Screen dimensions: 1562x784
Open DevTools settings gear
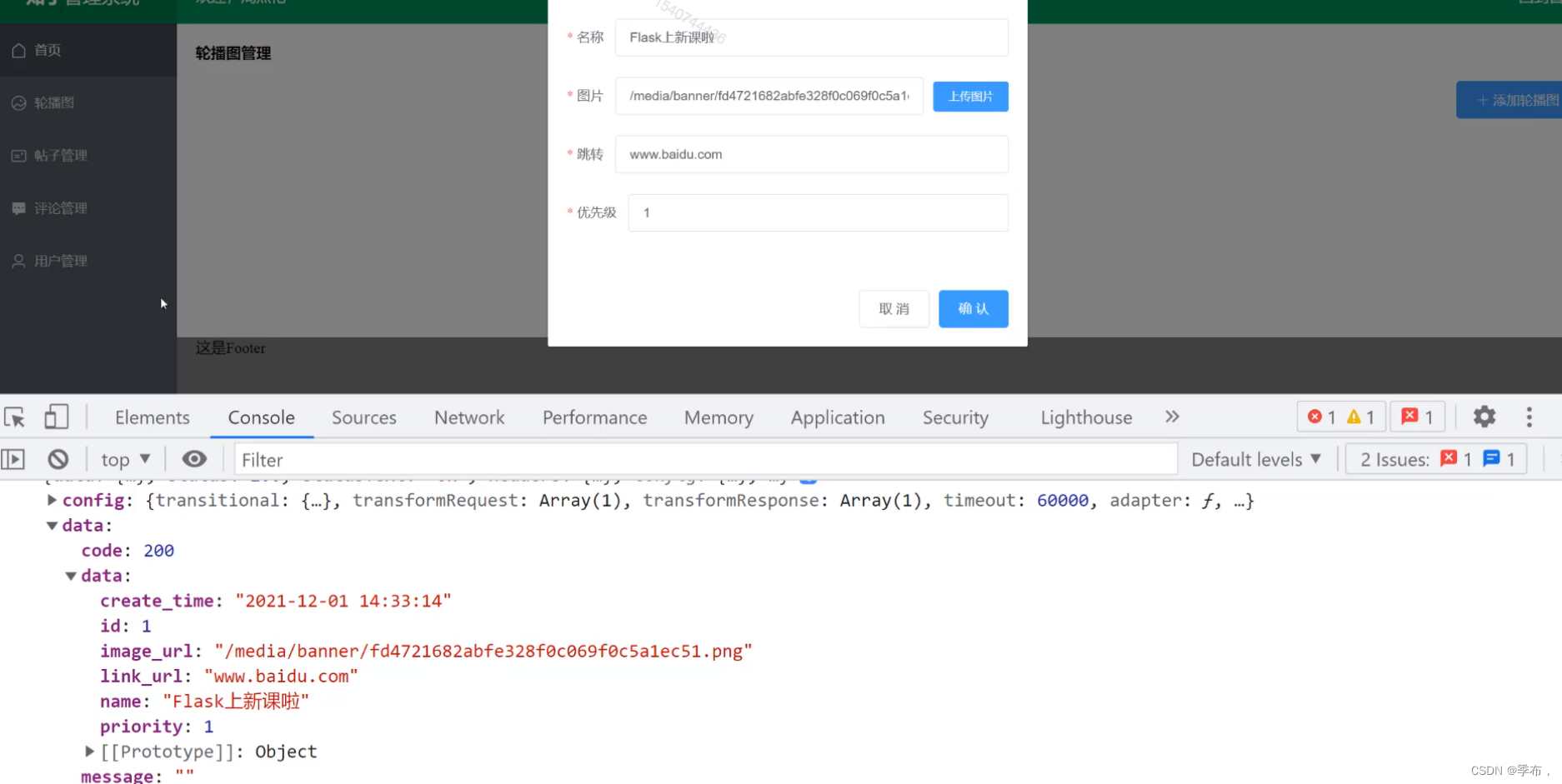coord(1484,417)
